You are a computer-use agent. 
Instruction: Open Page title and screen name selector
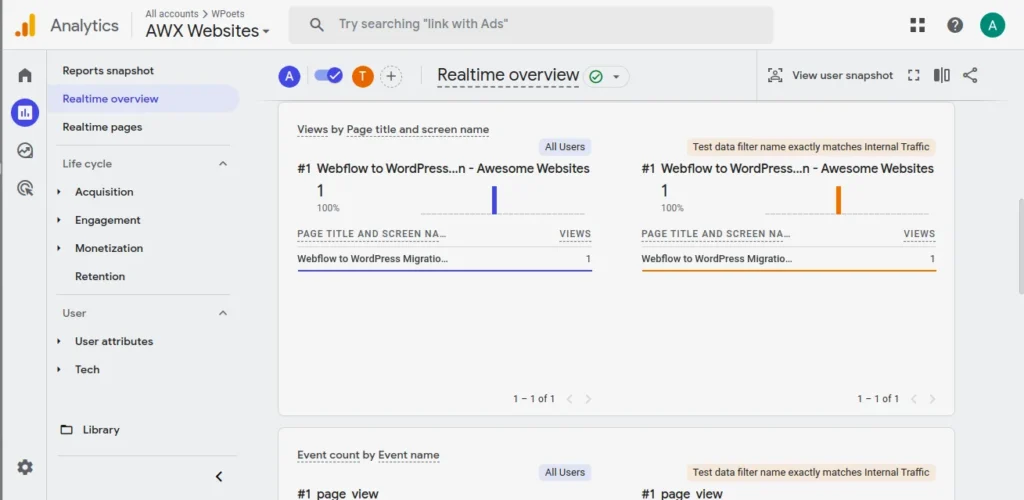[x=418, y=129]
